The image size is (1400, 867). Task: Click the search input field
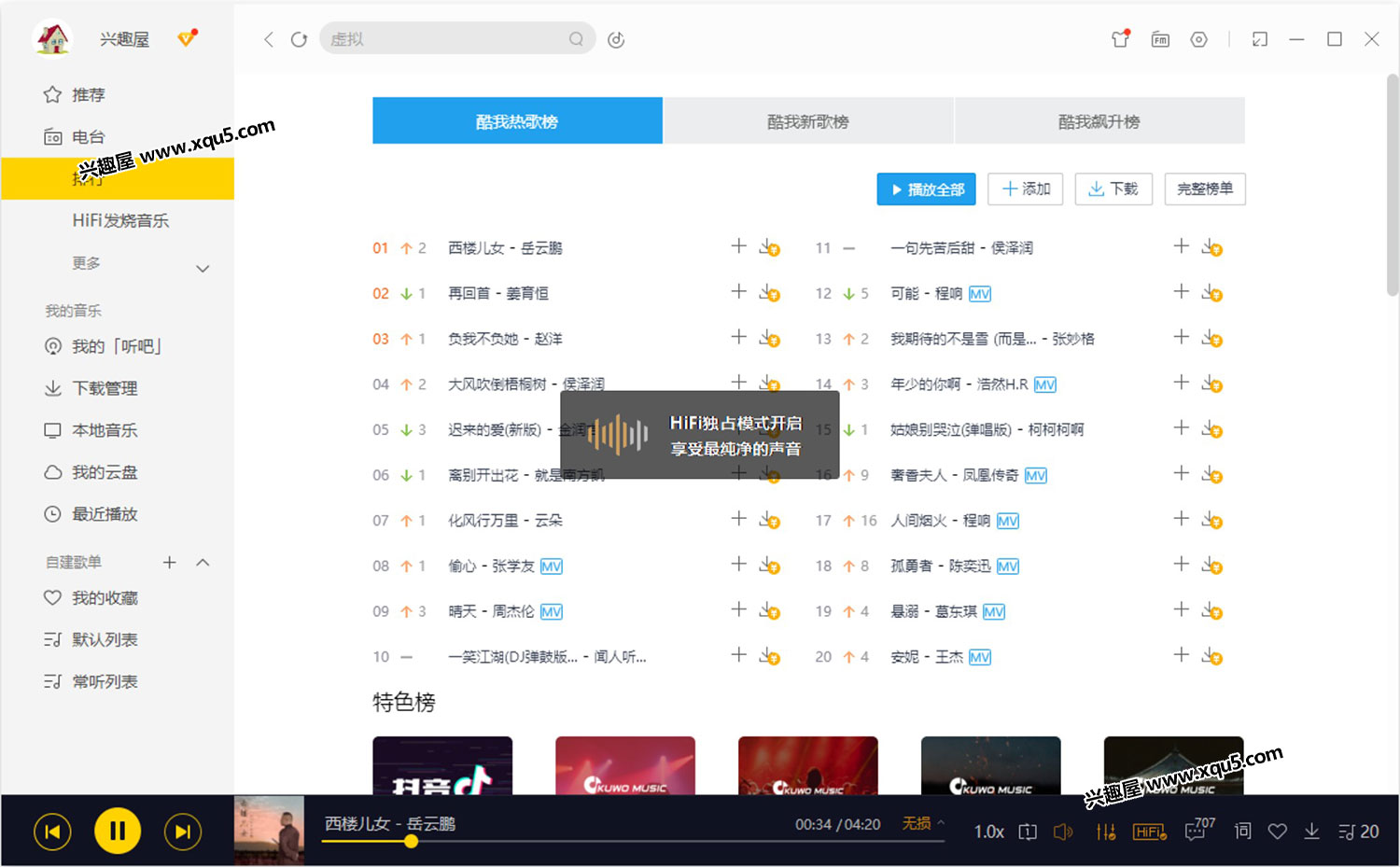[x=457, y=38]
